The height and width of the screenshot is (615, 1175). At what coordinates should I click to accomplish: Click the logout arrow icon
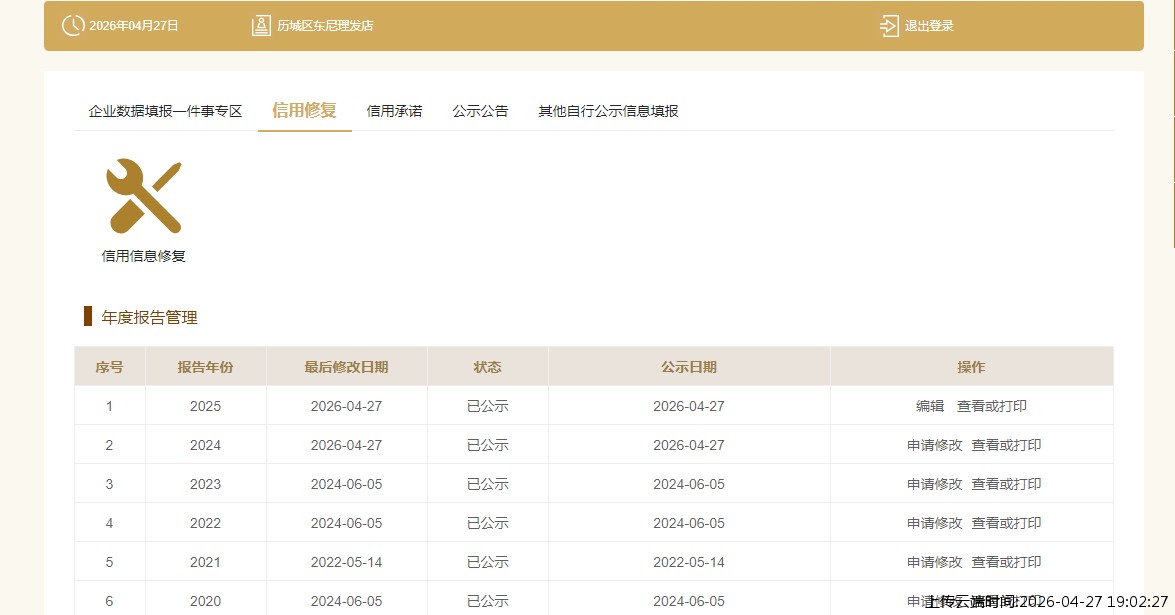click(889, 26)
